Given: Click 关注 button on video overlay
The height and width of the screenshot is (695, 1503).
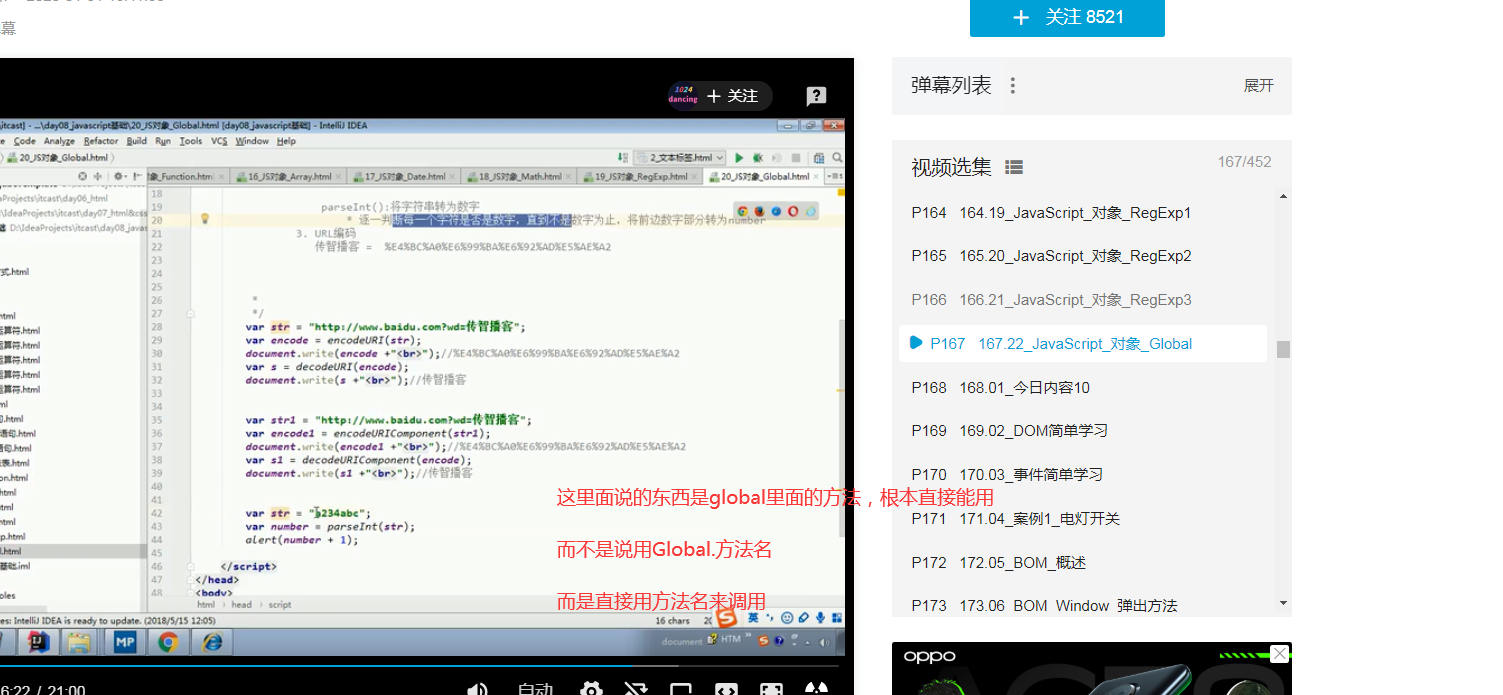Looking at the screenshot, I should [x=733, y=96].
